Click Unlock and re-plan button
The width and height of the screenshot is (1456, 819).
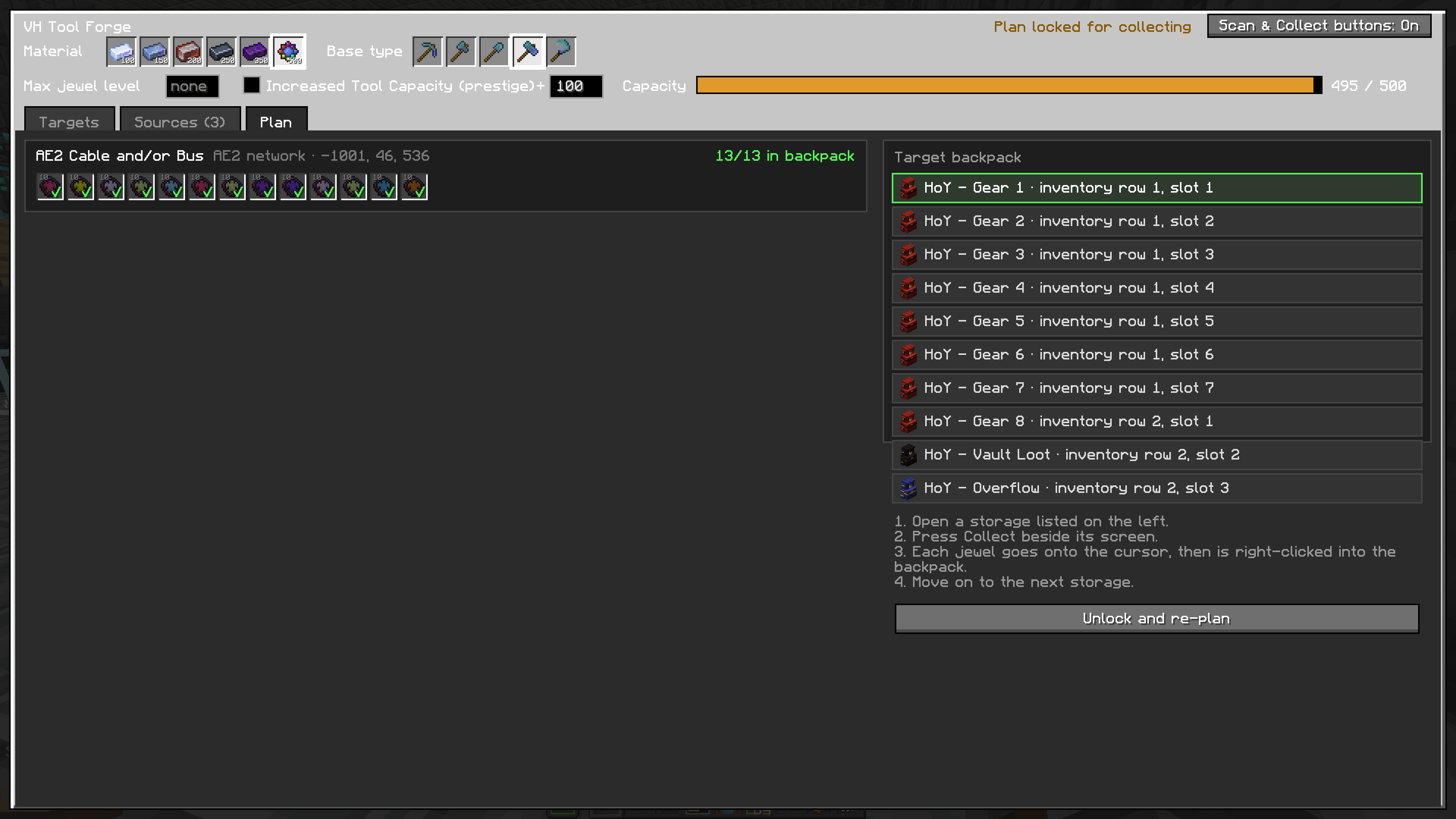point(1156,619)
